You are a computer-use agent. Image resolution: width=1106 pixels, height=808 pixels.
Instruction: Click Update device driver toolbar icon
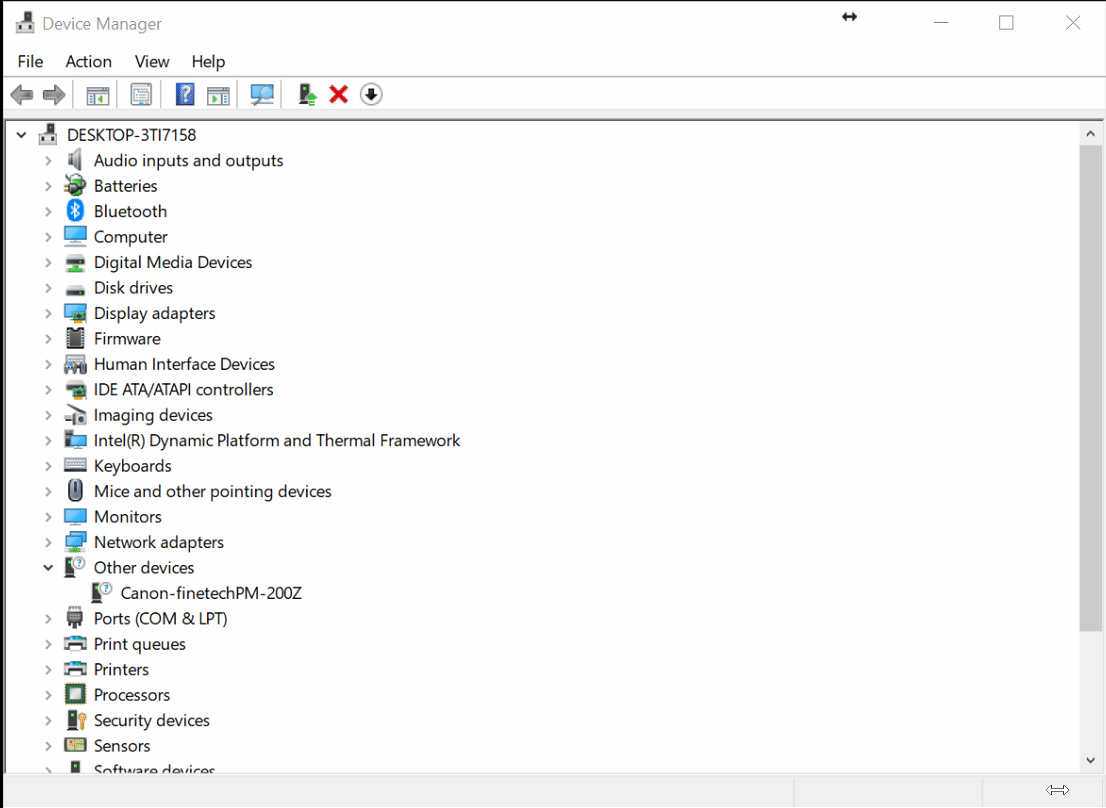[307, 94]
